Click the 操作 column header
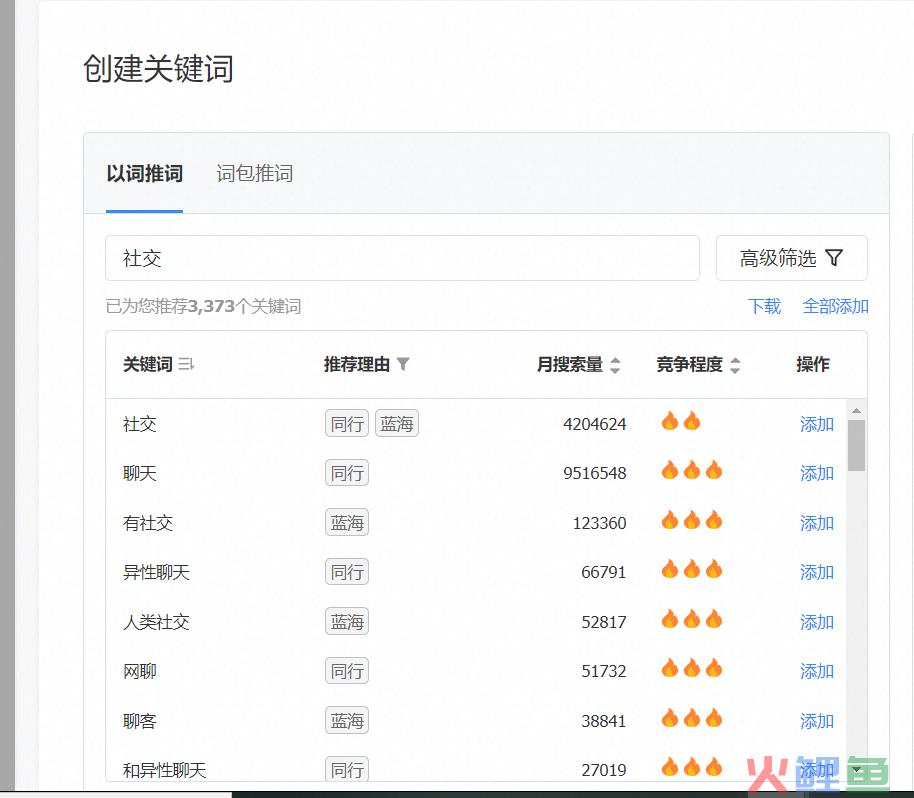 (x=813, y=364)
